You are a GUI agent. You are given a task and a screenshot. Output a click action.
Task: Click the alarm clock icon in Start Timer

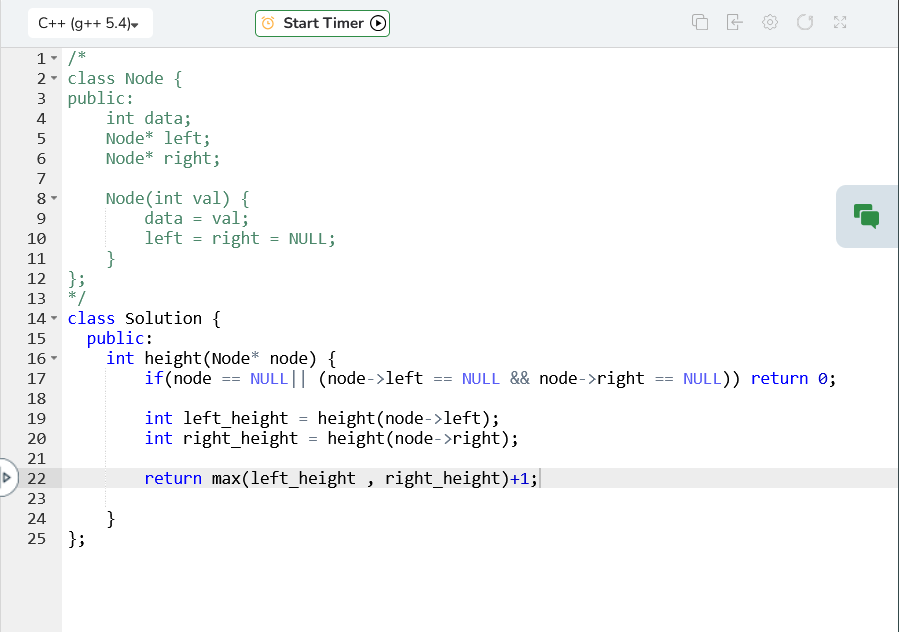coord(268,23)
